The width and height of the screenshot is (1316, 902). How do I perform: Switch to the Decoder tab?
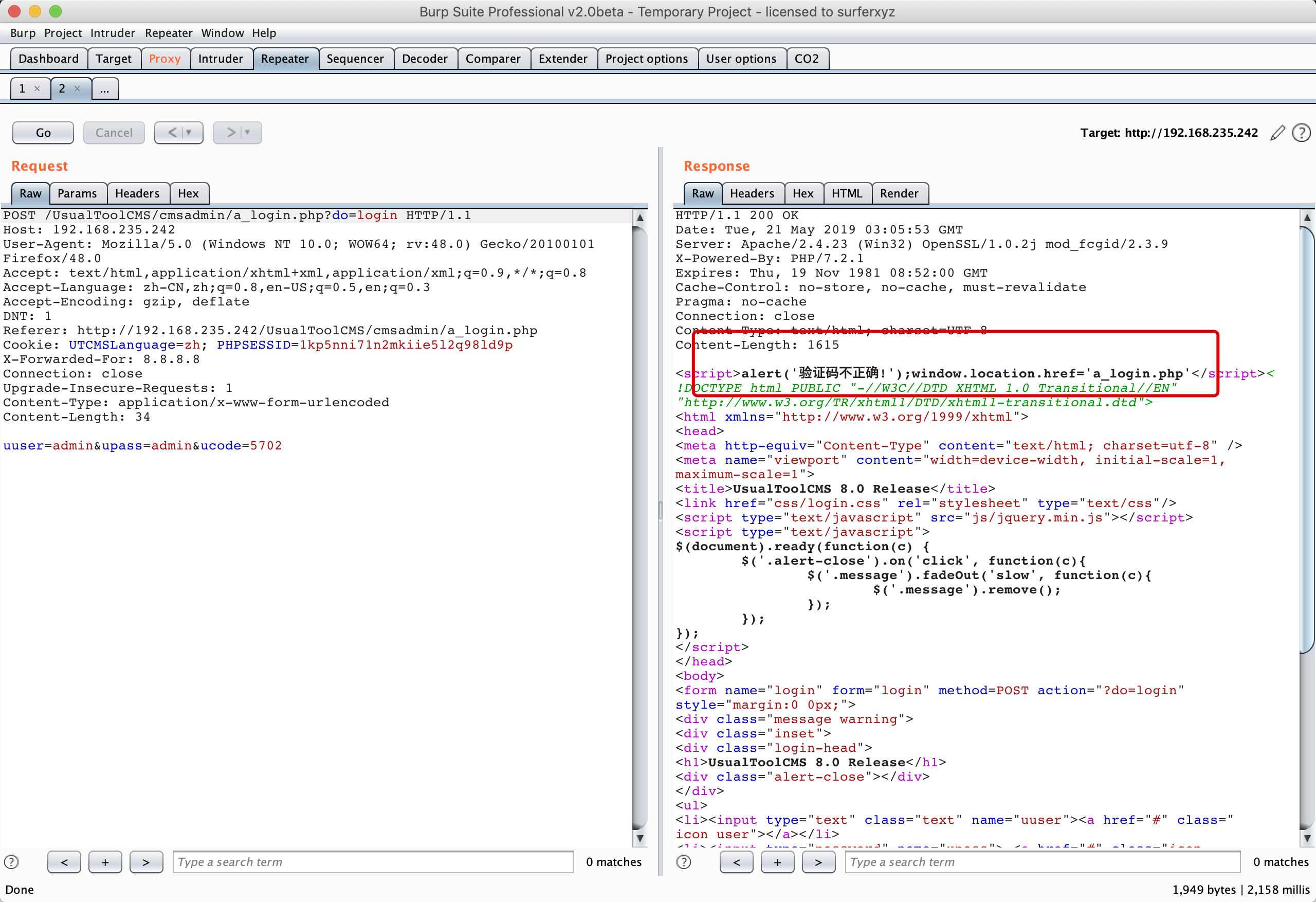pos(425,59)
